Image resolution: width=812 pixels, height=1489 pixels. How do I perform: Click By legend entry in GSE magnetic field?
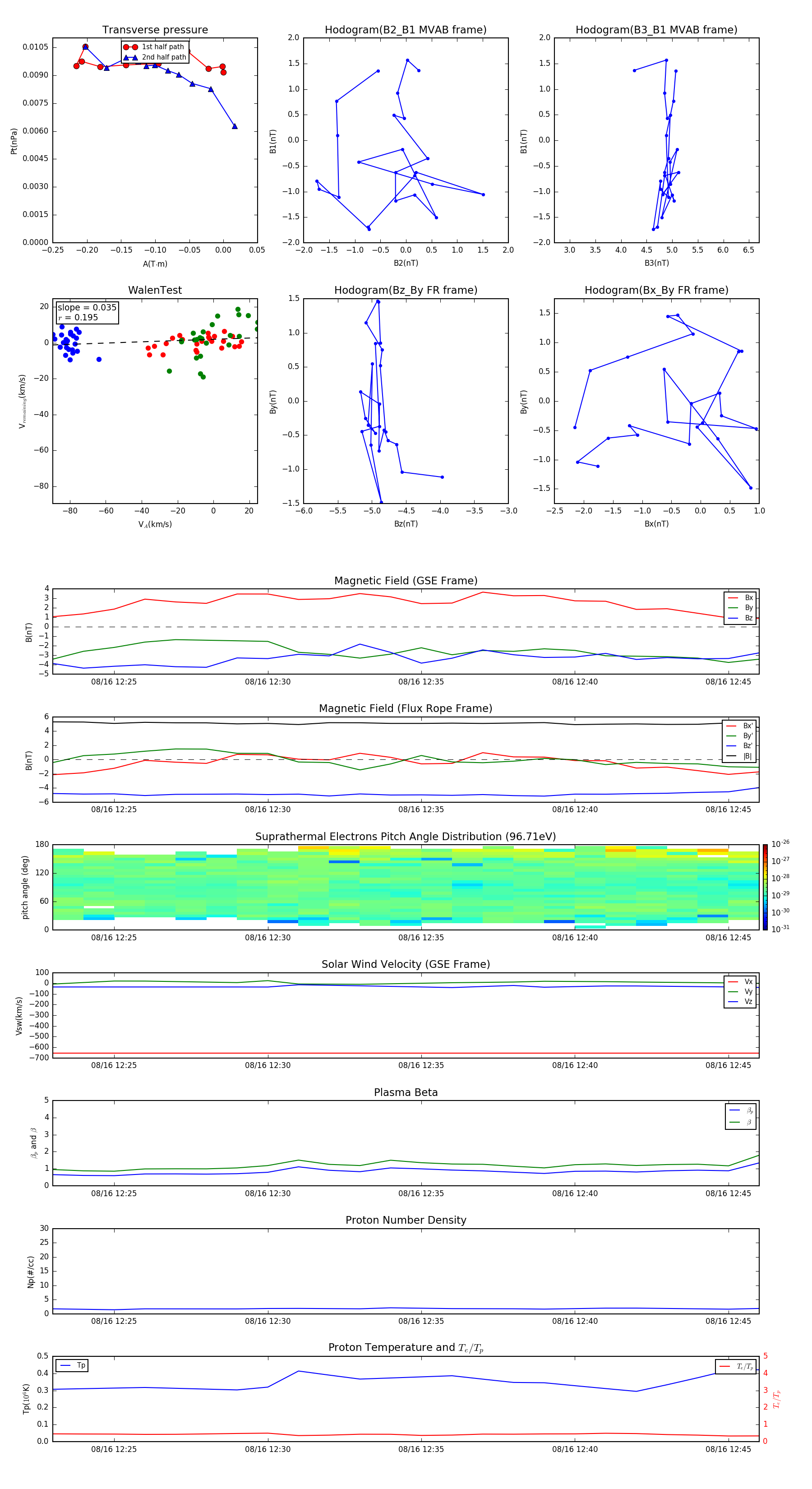[x=740, y=607]
